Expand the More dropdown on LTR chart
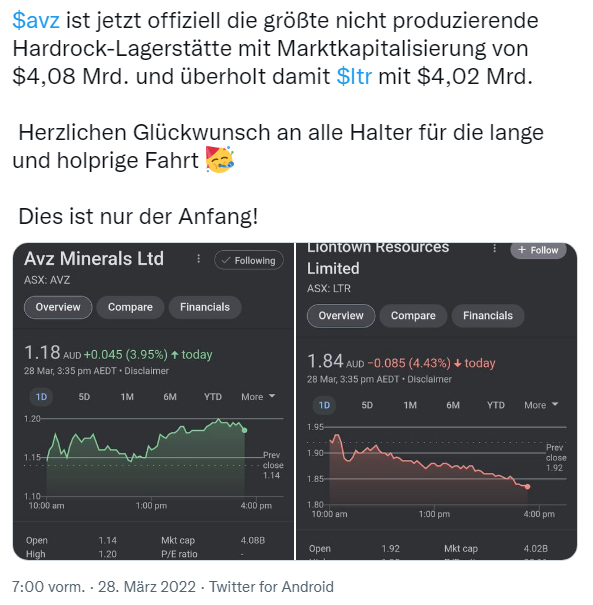The image size is (593, 605). (x=541, y=405)
